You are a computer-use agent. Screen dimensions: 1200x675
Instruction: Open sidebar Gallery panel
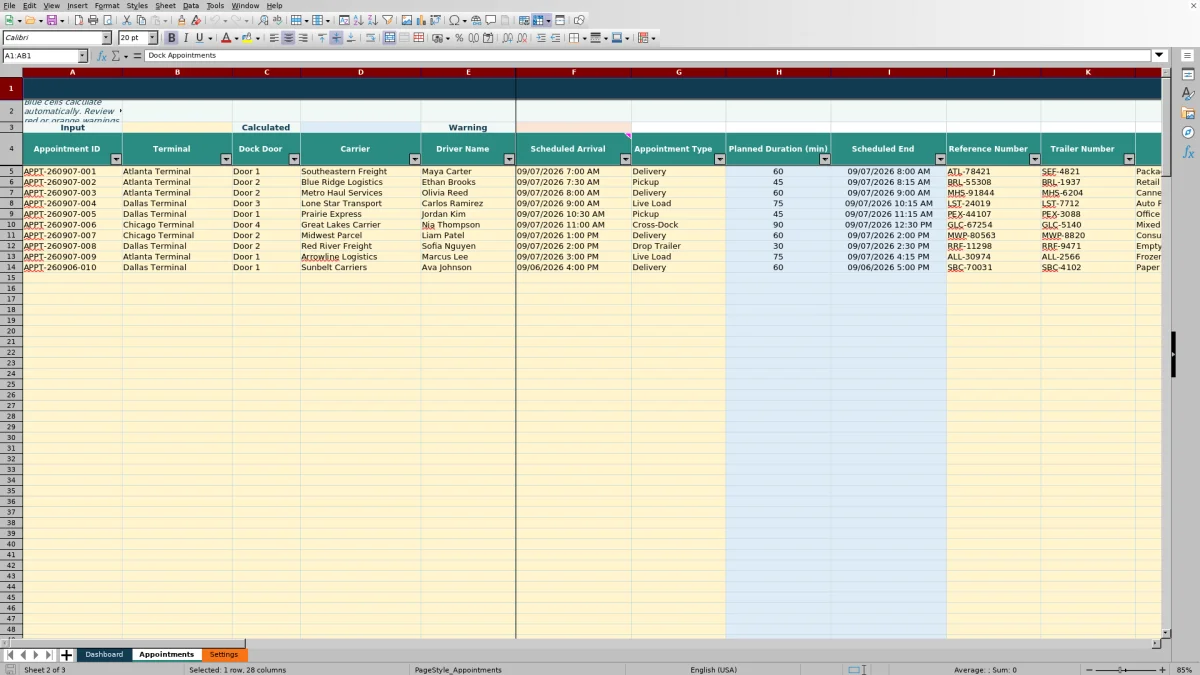(1188, 113)
